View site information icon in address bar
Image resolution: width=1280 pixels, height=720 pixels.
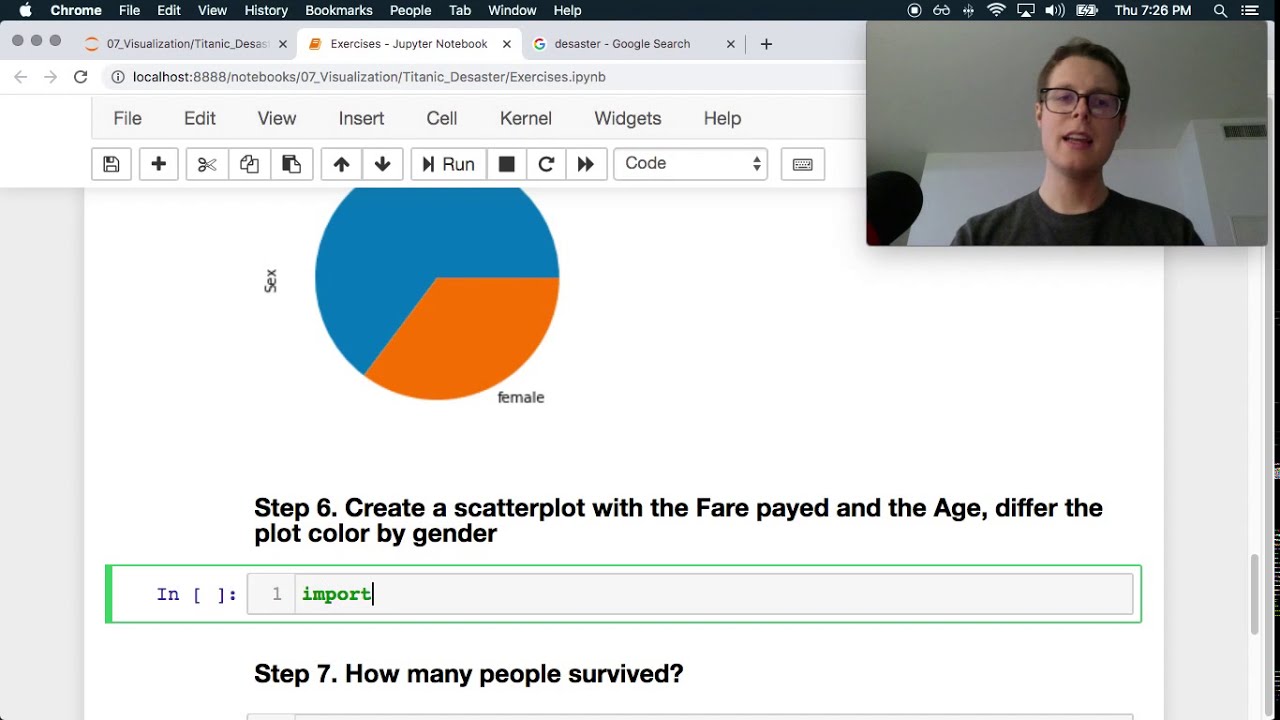[118, 77]
